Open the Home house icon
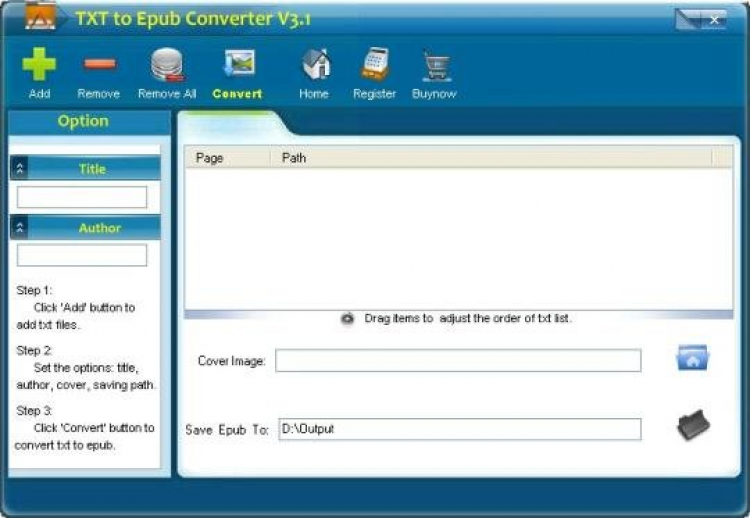Screen dimensions: 750x518 click(x=316, y=64)
